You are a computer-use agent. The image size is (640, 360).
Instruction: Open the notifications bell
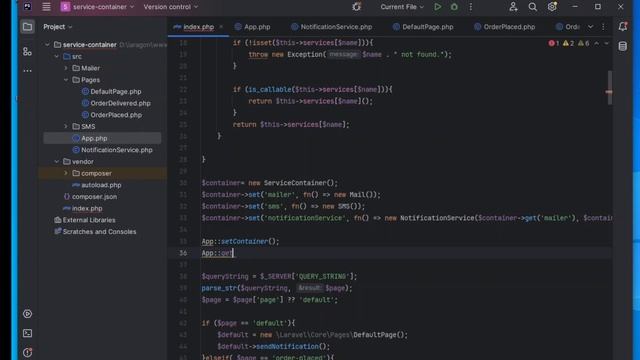pos(622,27)
